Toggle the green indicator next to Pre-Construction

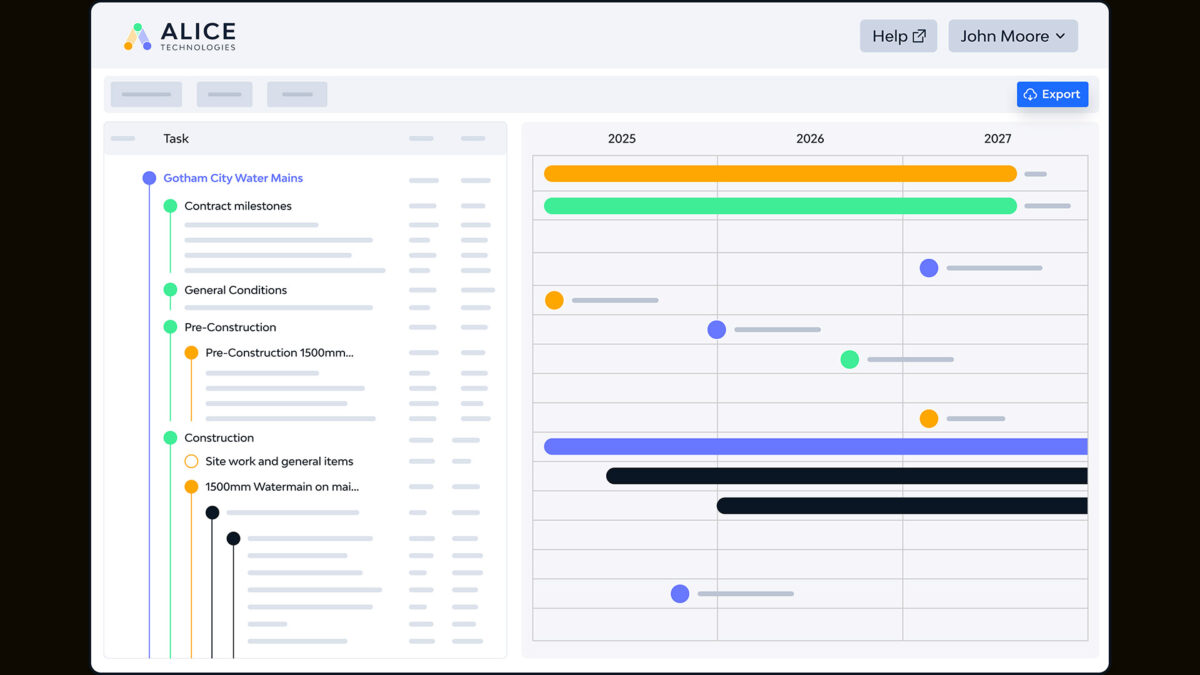[x=170, y=327]
